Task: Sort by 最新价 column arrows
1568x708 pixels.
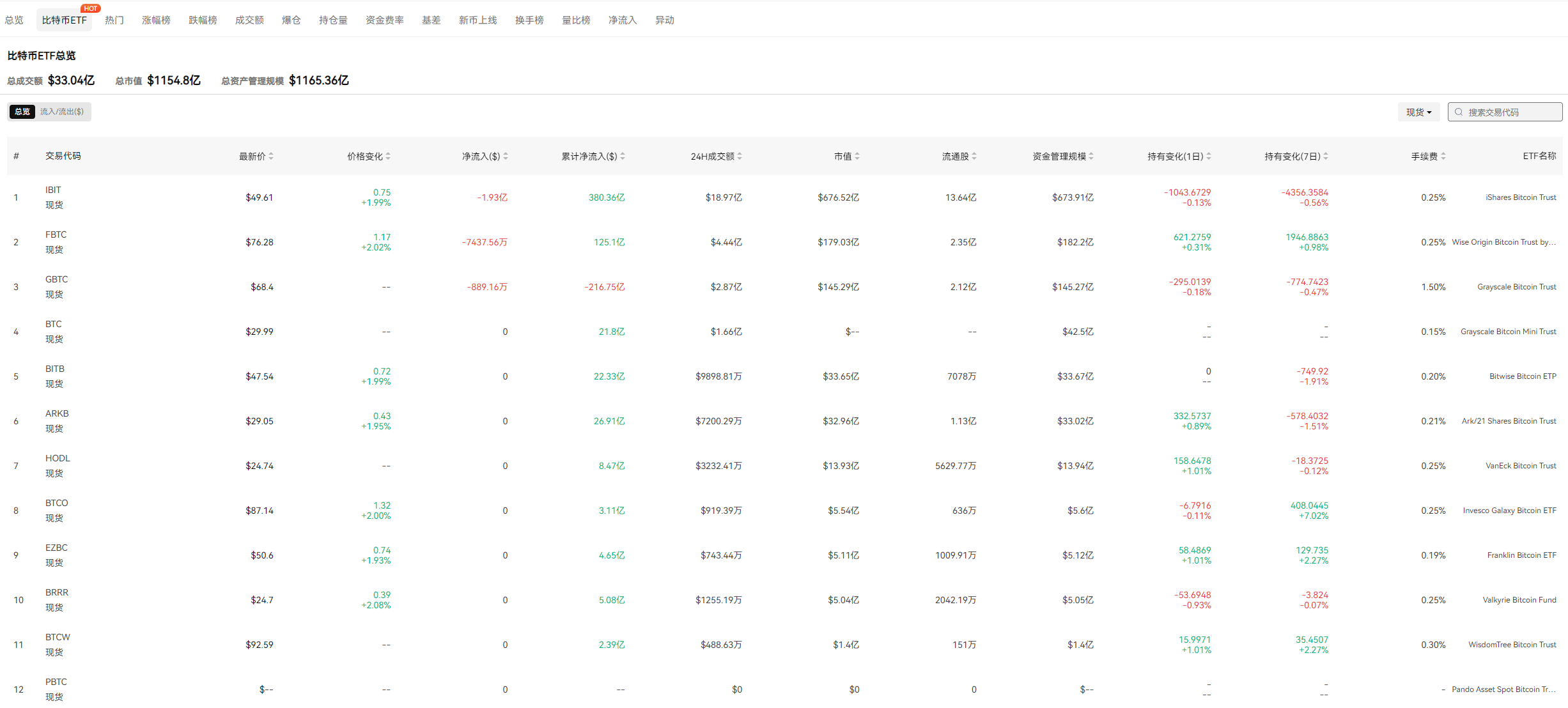Action: point(271,157)
